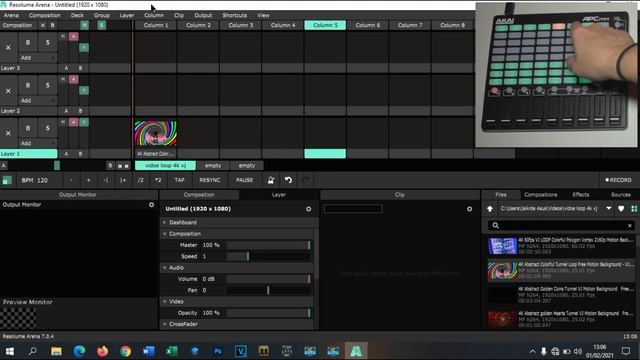This screenshot has height=360, width=640.
Task: Assign Layer 3 to crossfader A
Action: click(66, 68)
